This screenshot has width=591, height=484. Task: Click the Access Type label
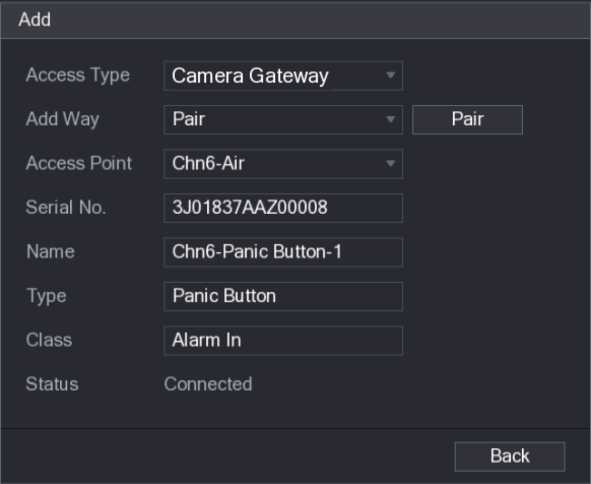point(78,75)
